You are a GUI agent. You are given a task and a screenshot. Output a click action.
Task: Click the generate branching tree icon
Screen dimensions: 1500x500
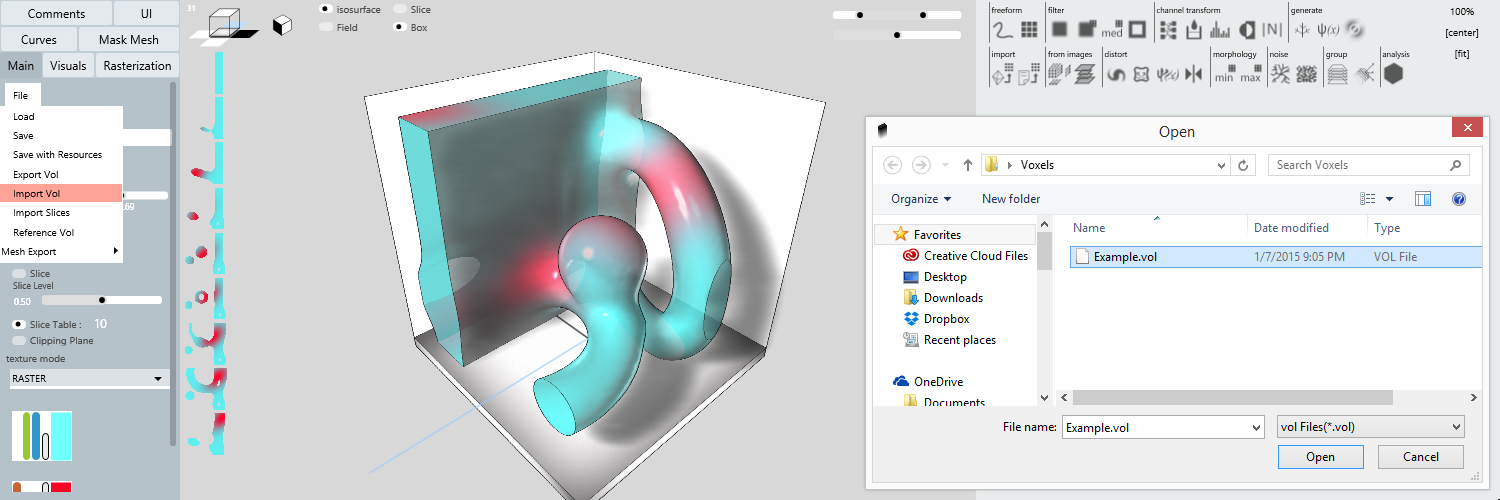click(x=1303, y=30)
